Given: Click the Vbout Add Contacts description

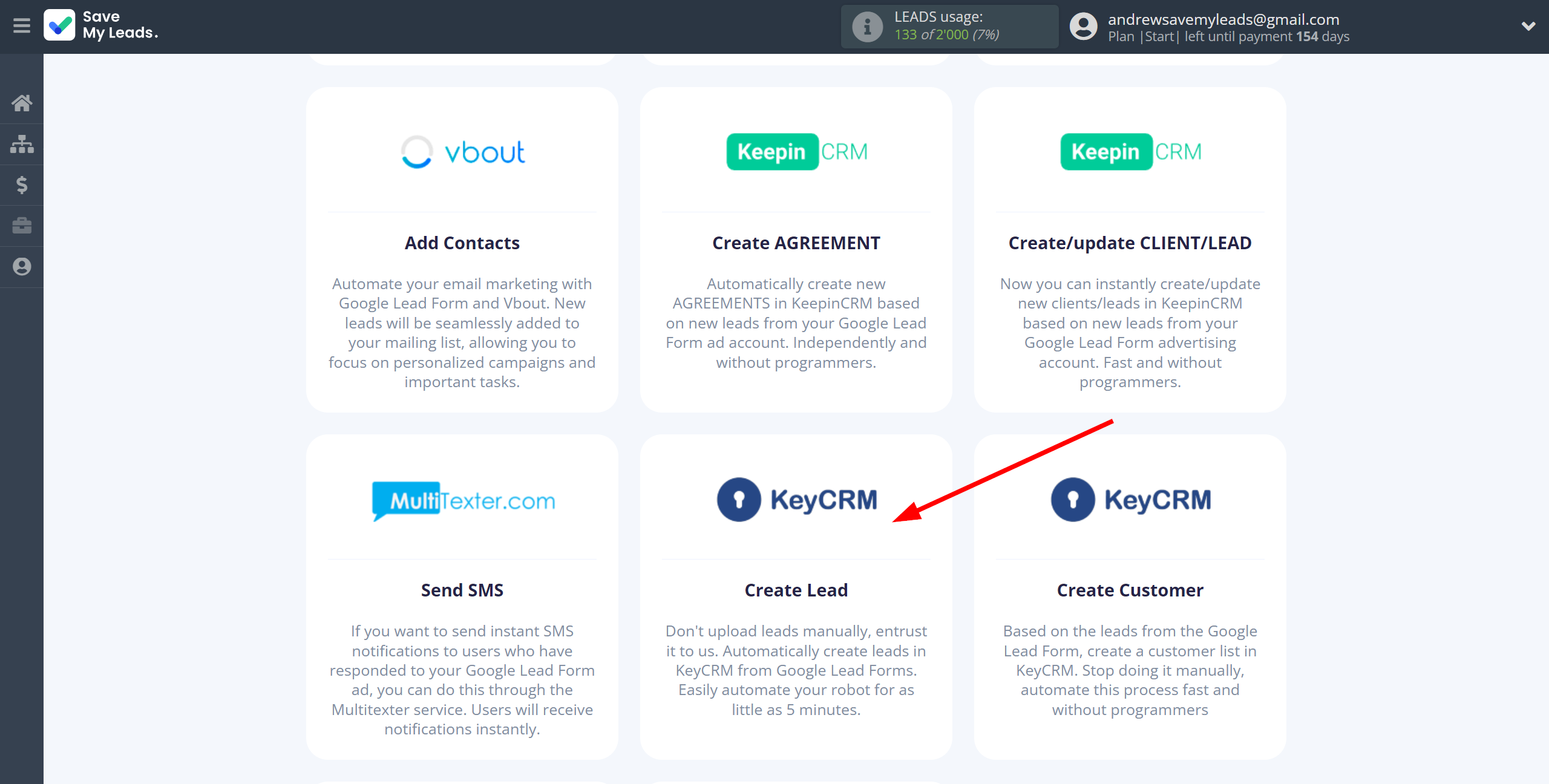Looking at the screenshot, I should 462,333.
